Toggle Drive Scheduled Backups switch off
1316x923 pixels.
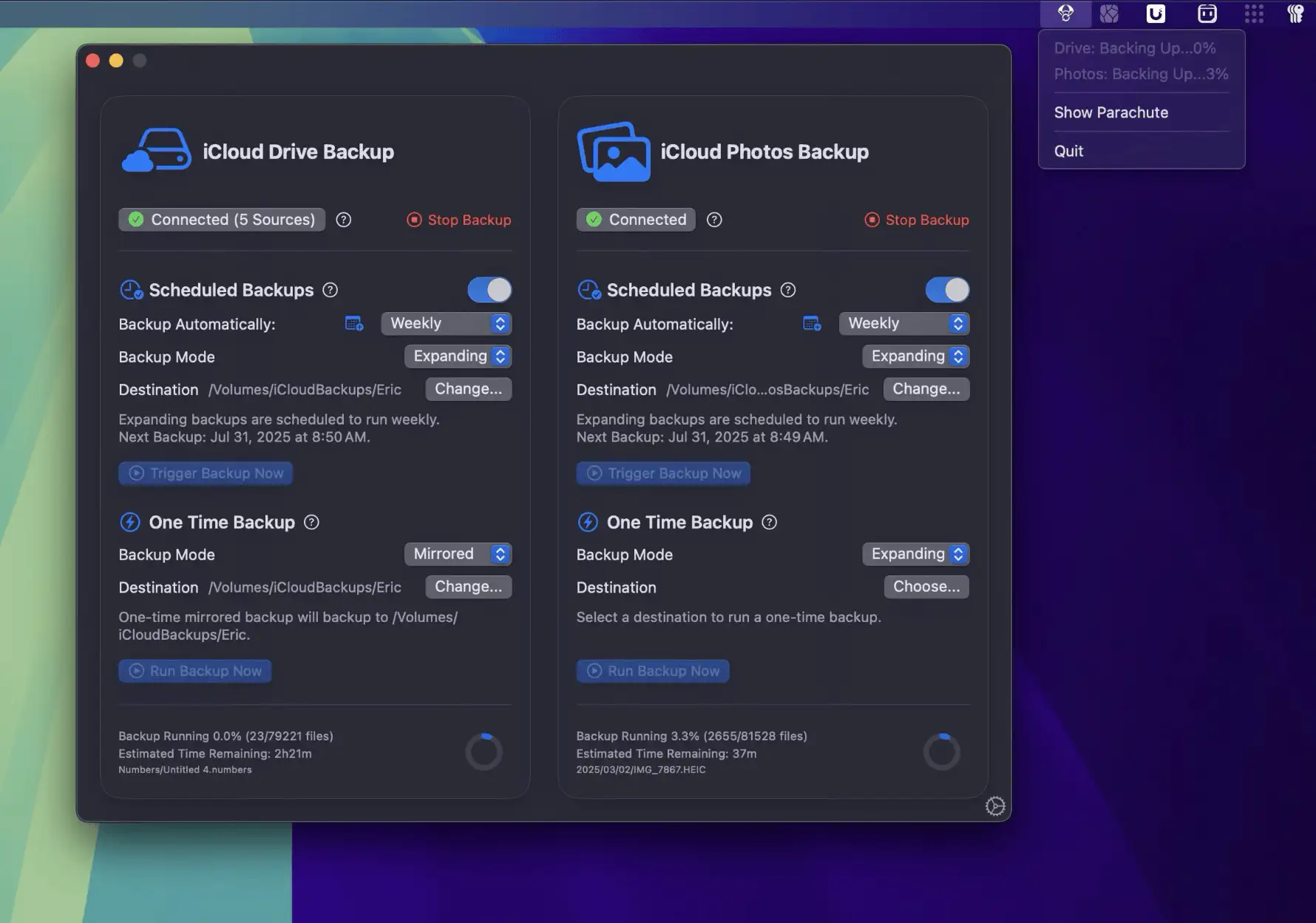click(489, 290)
